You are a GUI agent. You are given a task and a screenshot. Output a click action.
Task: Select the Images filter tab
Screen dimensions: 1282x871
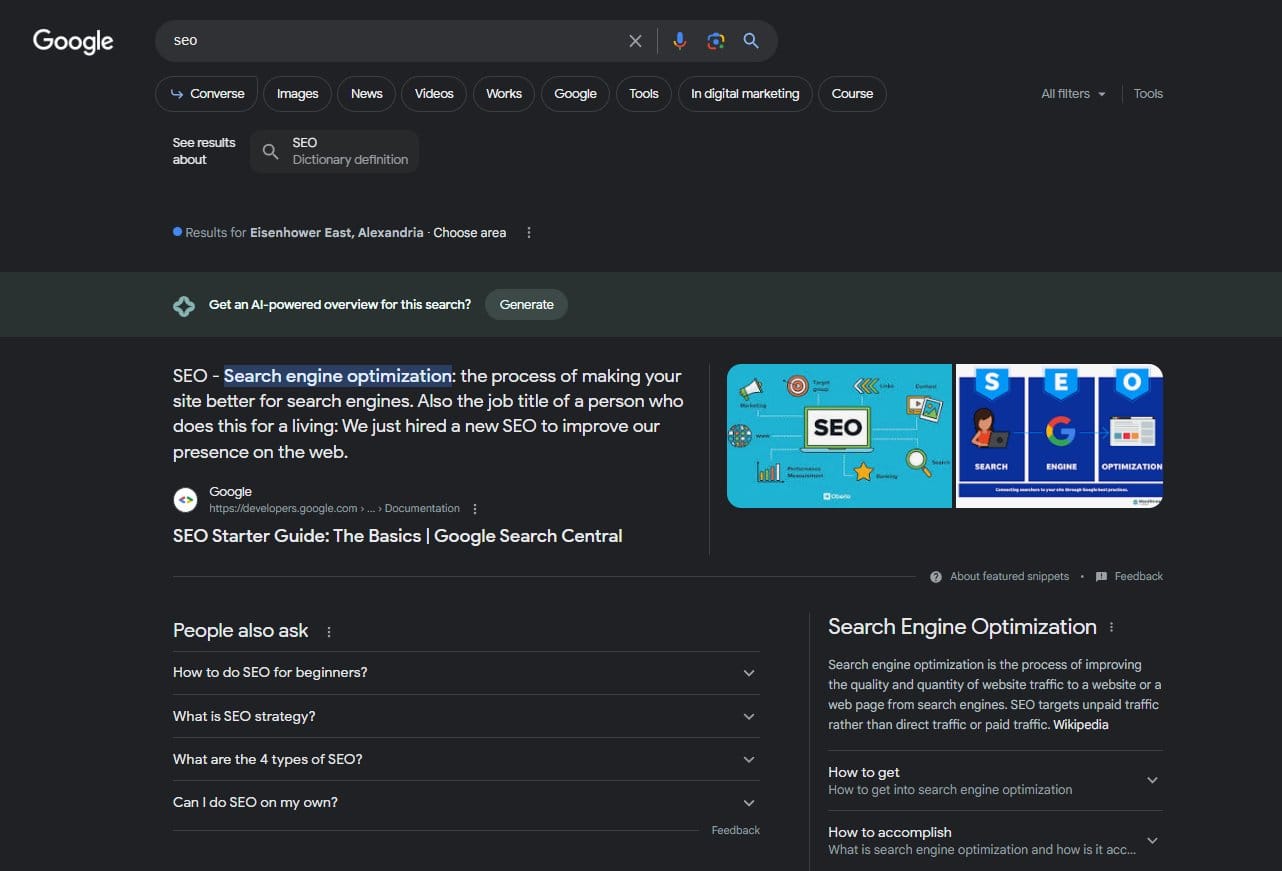297,94
